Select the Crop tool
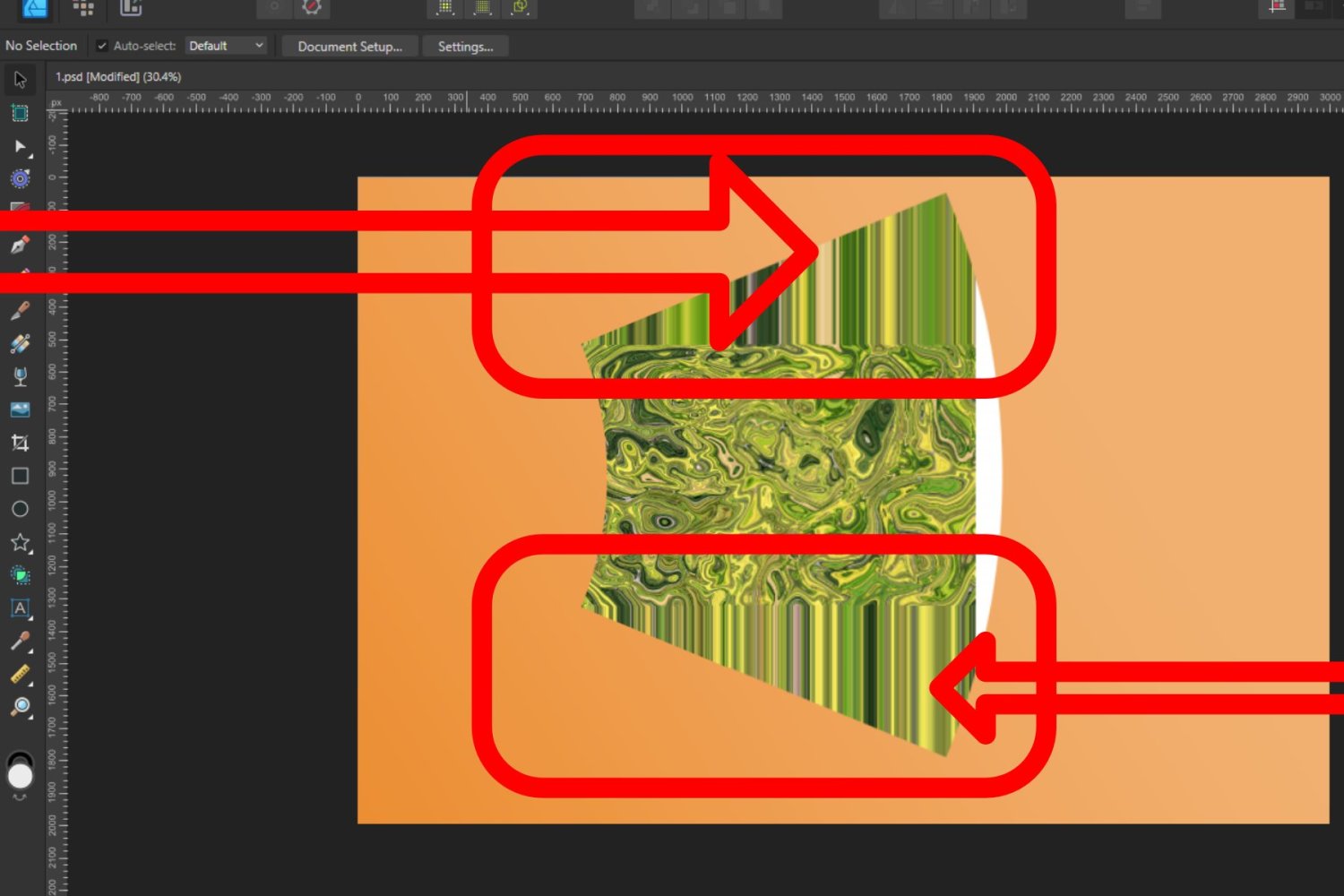 click(x=20, y=442)
